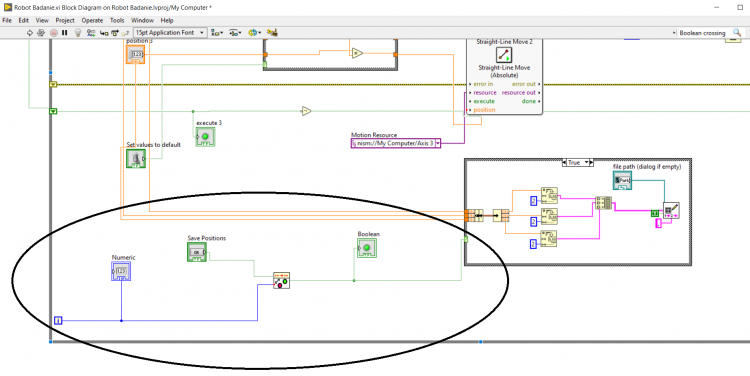Select the Boolean indicator terminal
Screen dimensions: 750x376
coord(367,248)
